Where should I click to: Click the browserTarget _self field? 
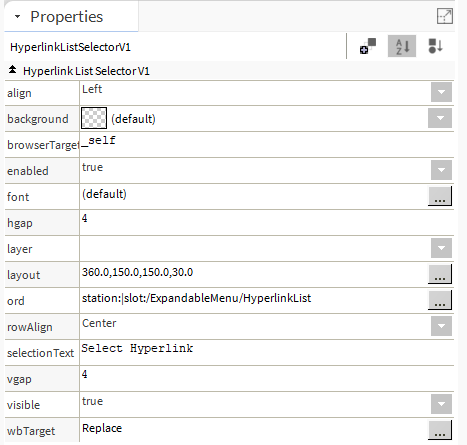tap(267, 144)
